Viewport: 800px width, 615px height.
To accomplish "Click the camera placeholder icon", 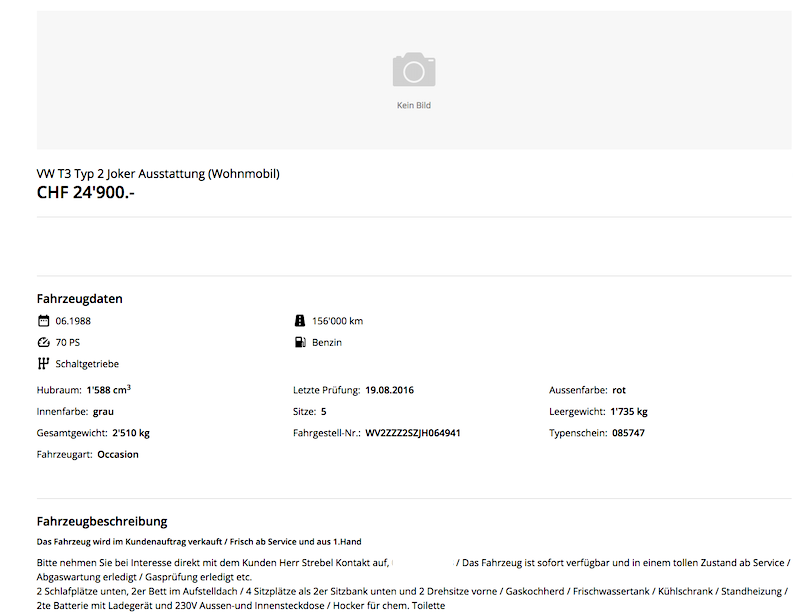I will (414, 69).
